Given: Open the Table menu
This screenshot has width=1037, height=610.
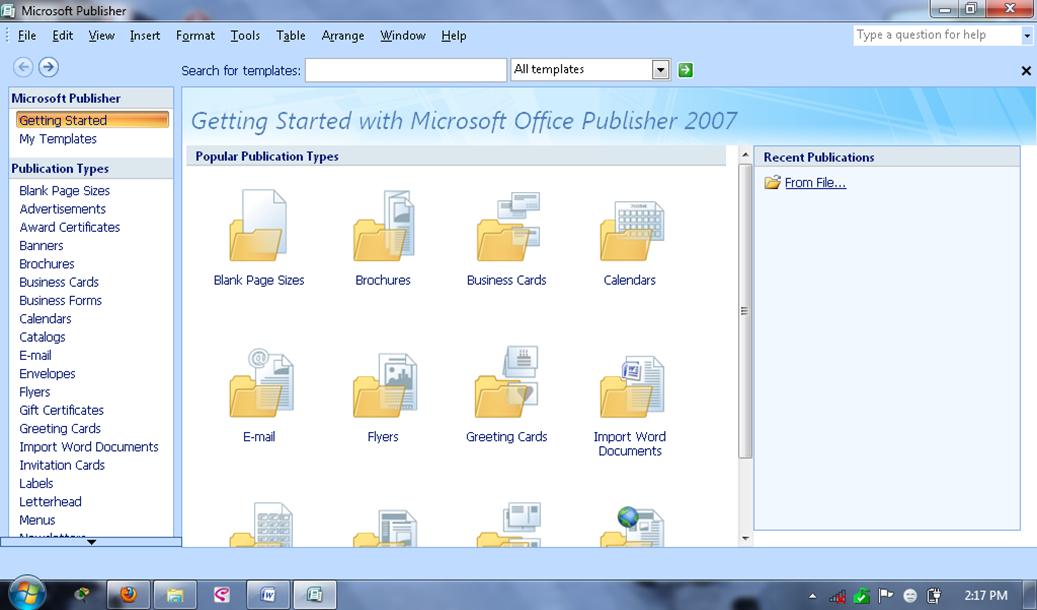Looking at the screenshot, I should (x=291, y=36).
